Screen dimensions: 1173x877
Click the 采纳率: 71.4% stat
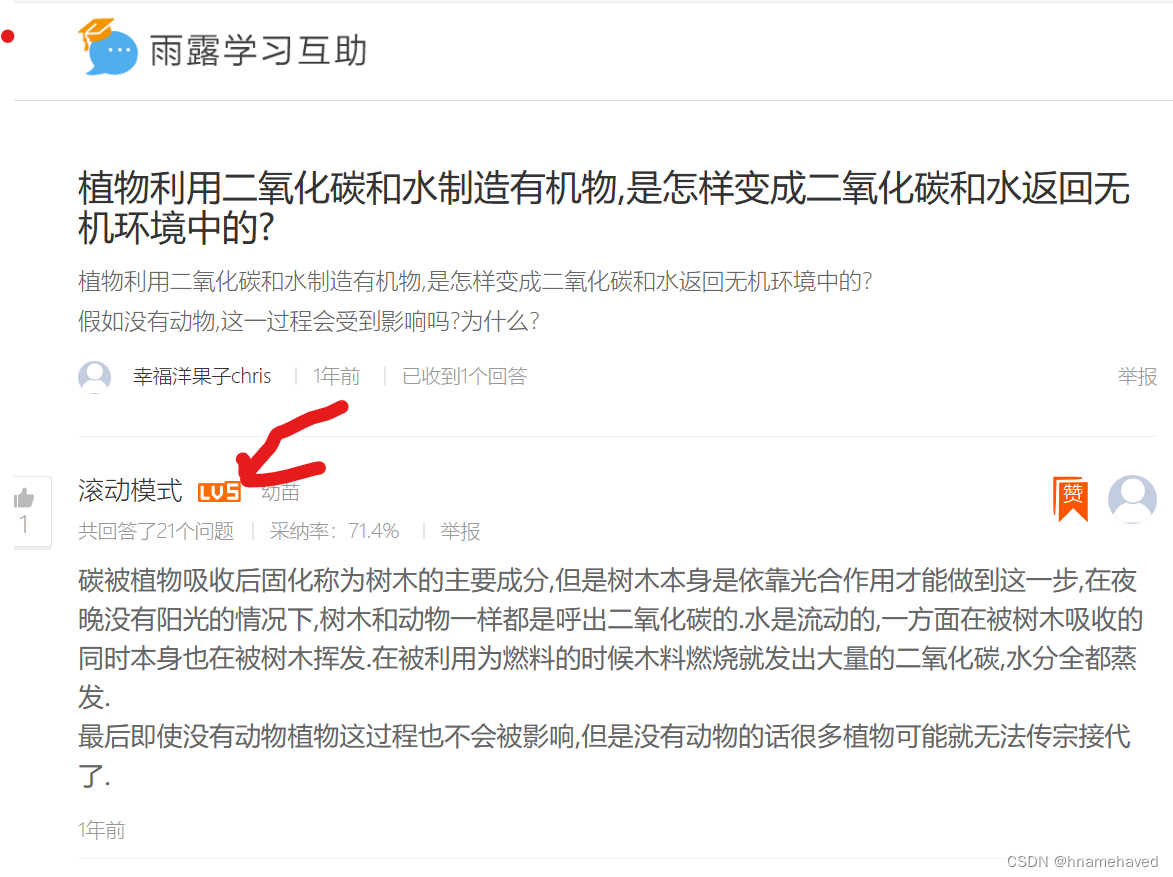coord(334,531)
